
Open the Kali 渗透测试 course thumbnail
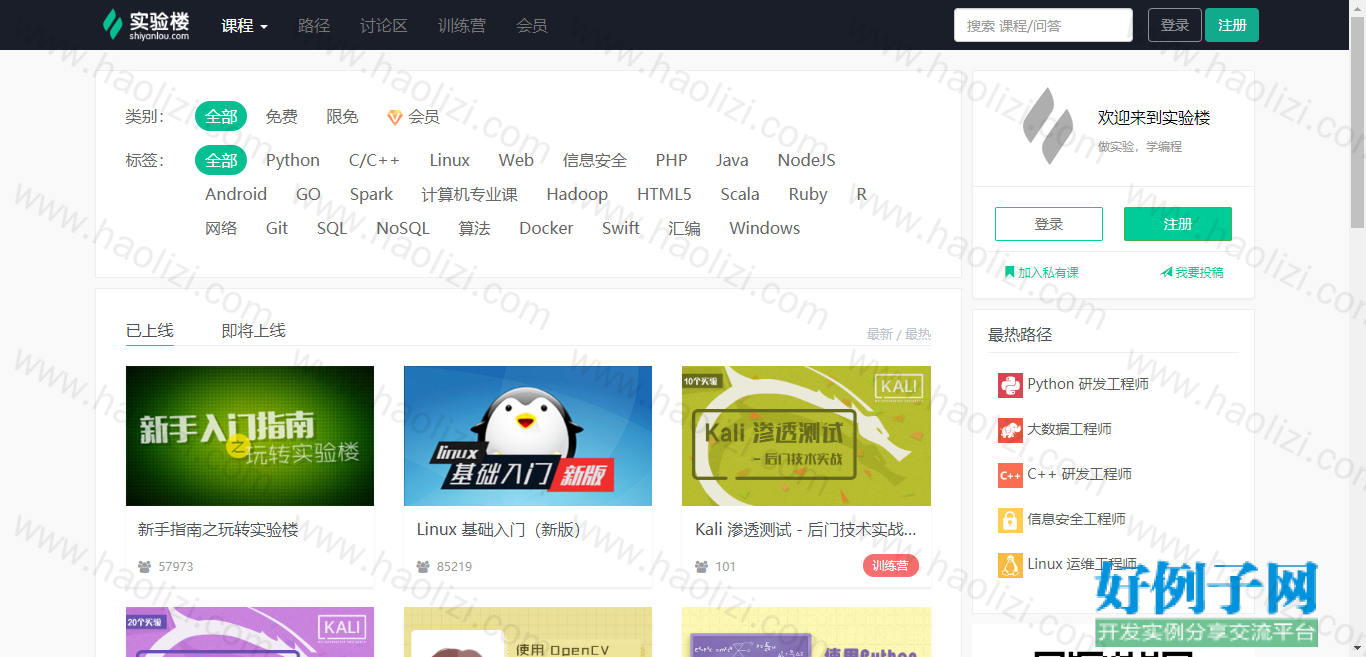tap(806, 436)
